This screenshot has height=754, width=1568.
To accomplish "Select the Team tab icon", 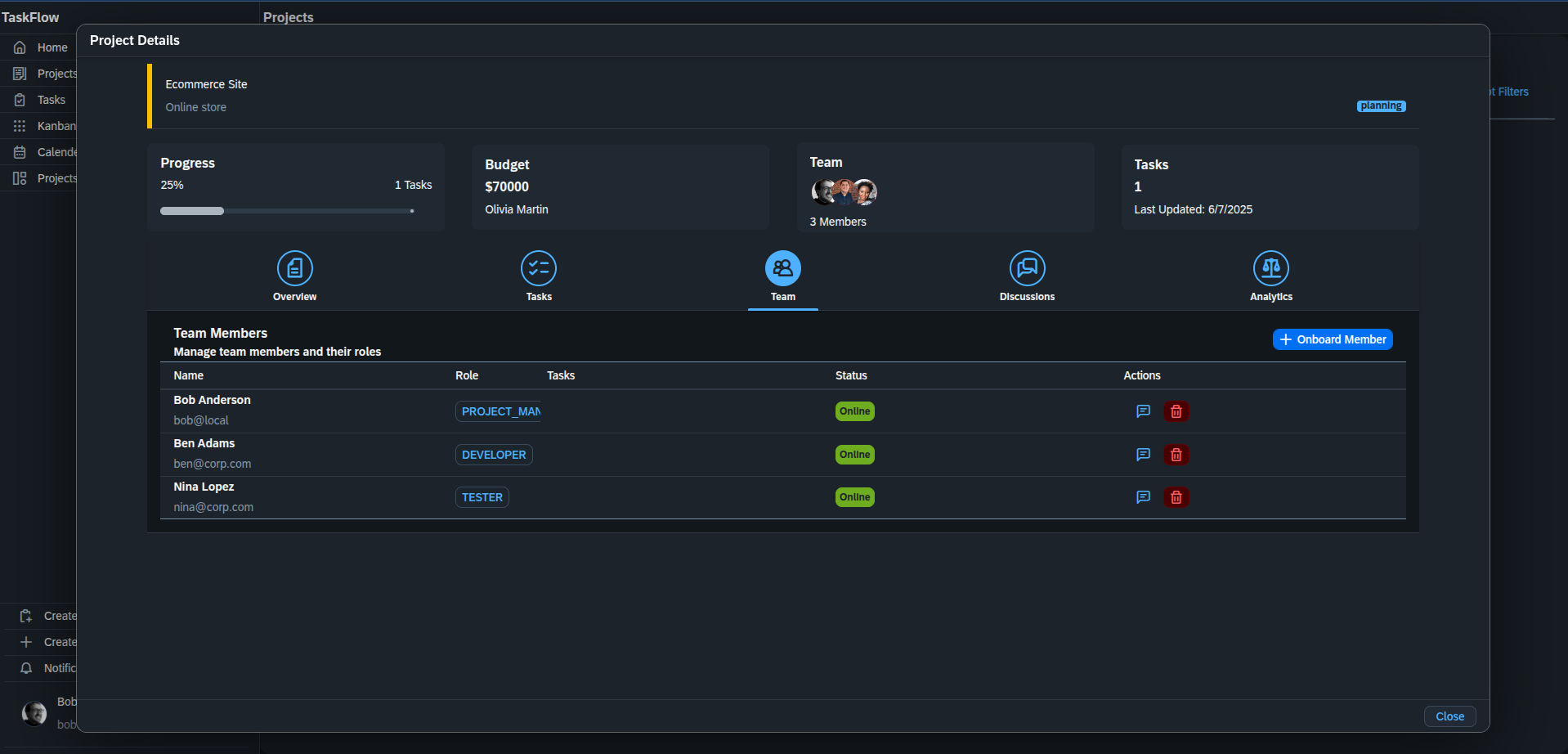I will 783,268.
